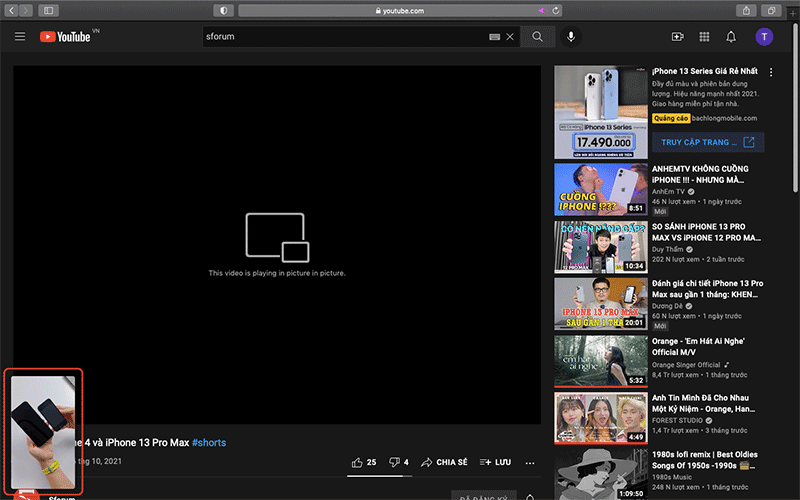The width and height of the screenshot is (800, 500).
Task: Reload page with the refresh icon
Action: click(x=556, y=10)
